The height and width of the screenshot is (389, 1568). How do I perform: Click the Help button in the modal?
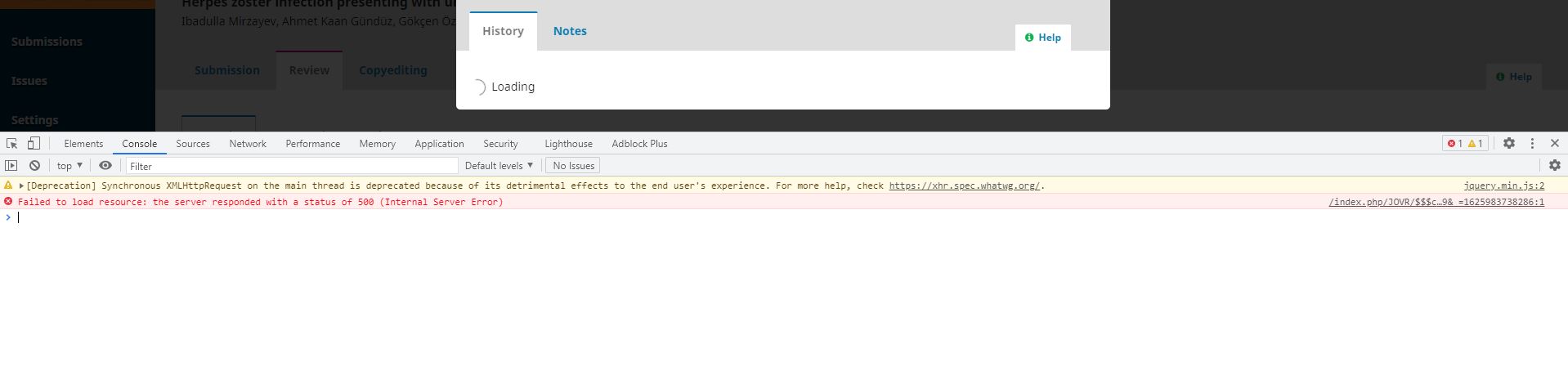coord(1043,38)
